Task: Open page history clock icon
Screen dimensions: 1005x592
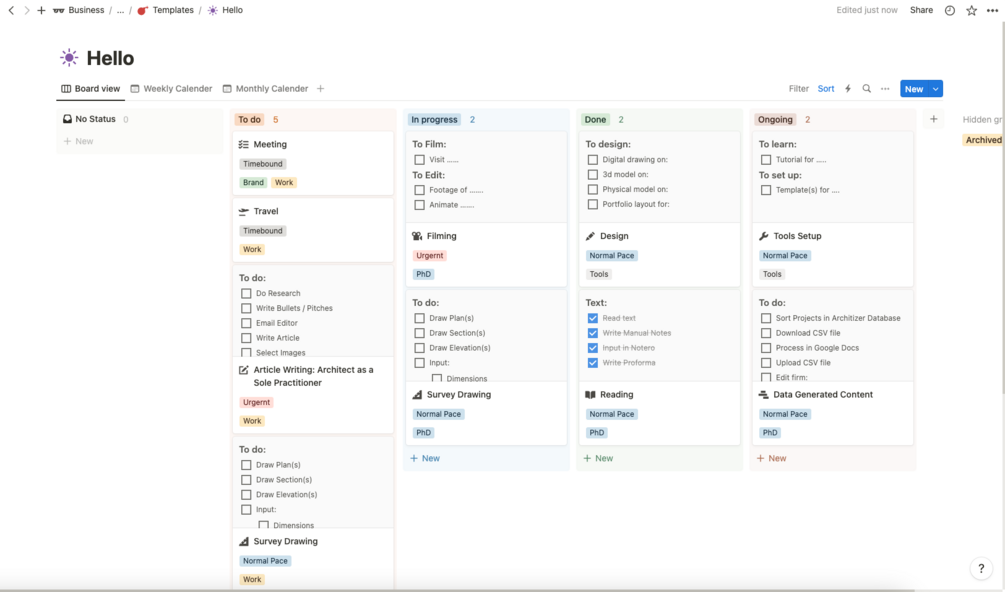Action: click(x=950, y=10)
